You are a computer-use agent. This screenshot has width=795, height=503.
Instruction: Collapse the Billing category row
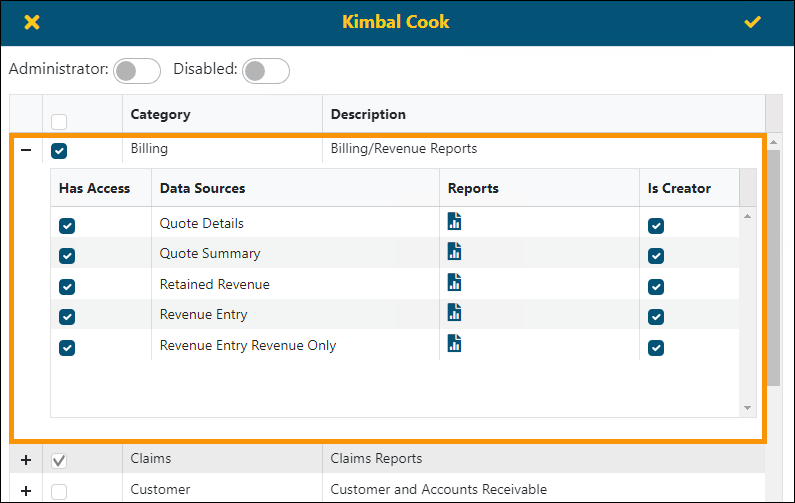tap(26, 150)
